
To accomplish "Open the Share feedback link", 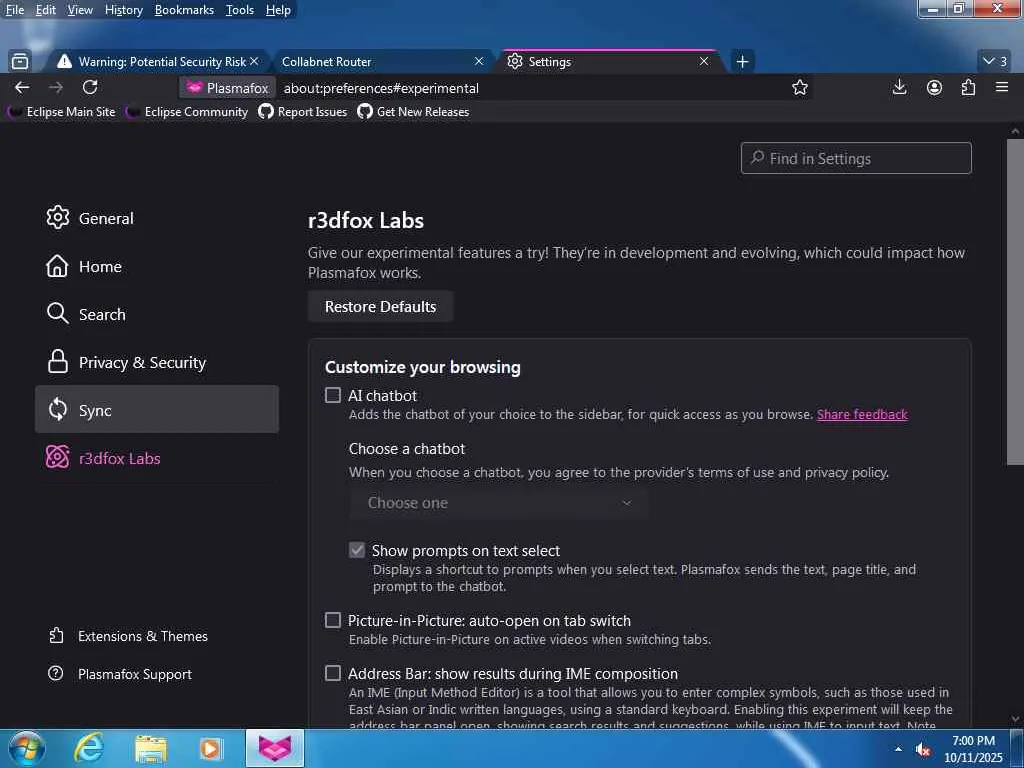I will (862, 414).
